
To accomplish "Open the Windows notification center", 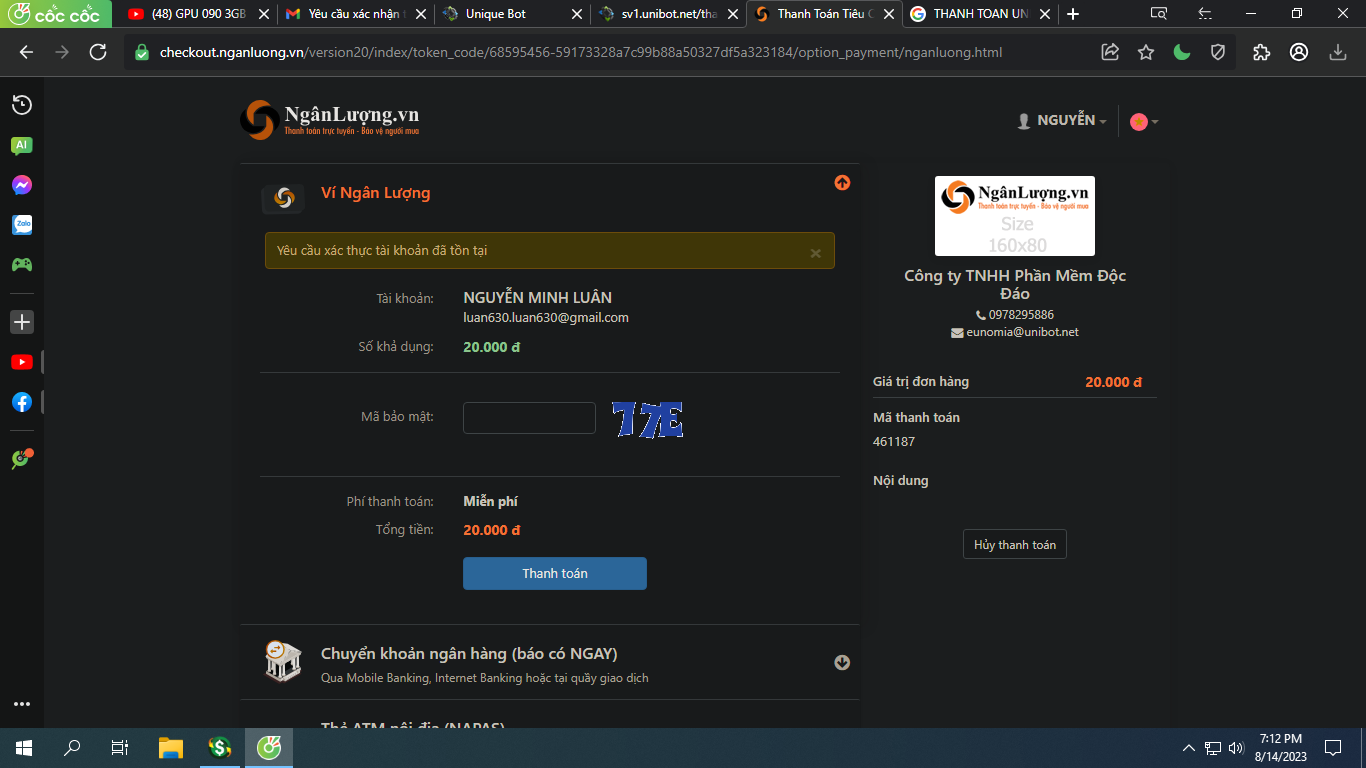I will click(x=1333, y=747).
